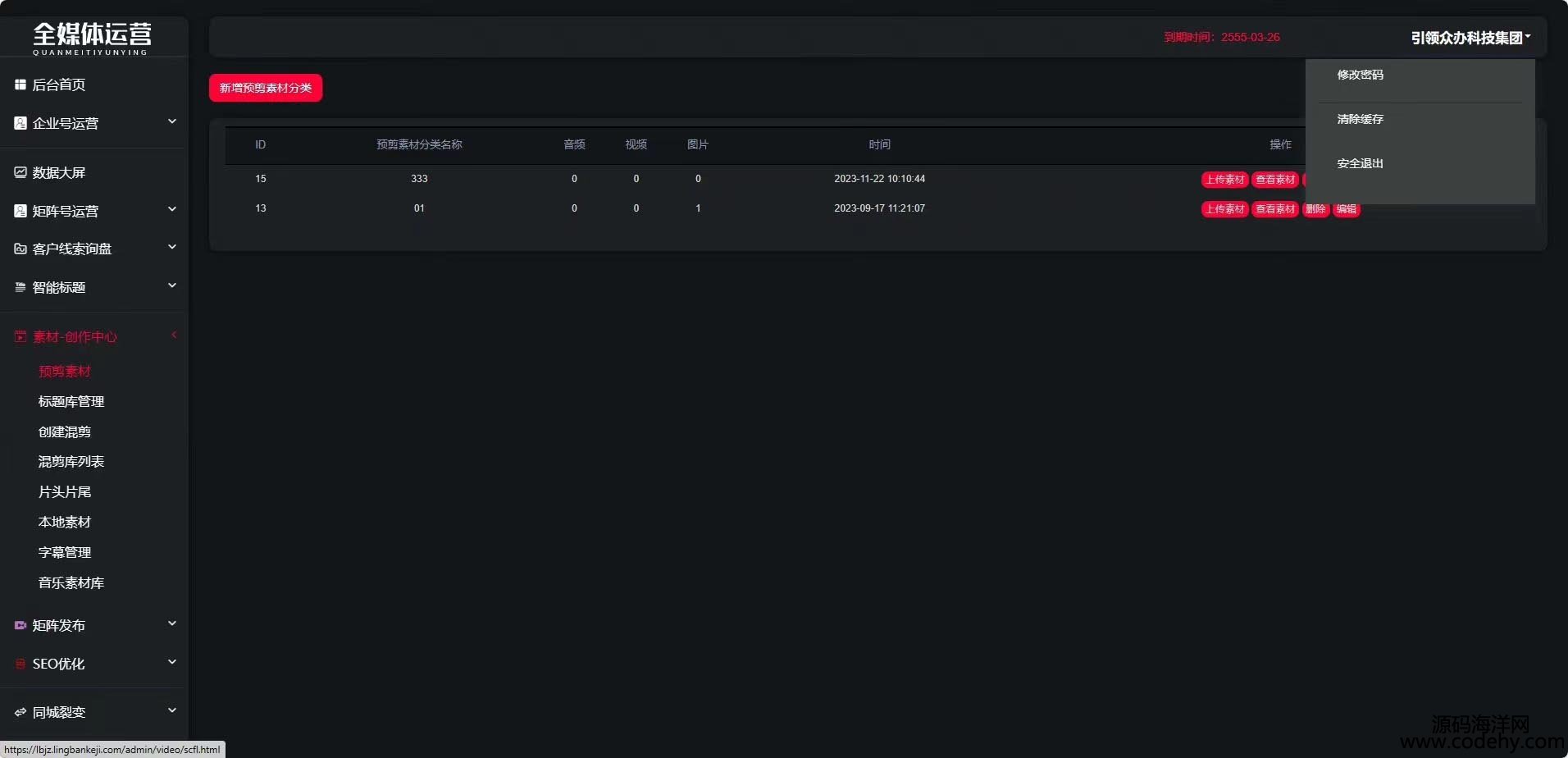Select 清除缓存 in the account menu

coord(1360,119)
